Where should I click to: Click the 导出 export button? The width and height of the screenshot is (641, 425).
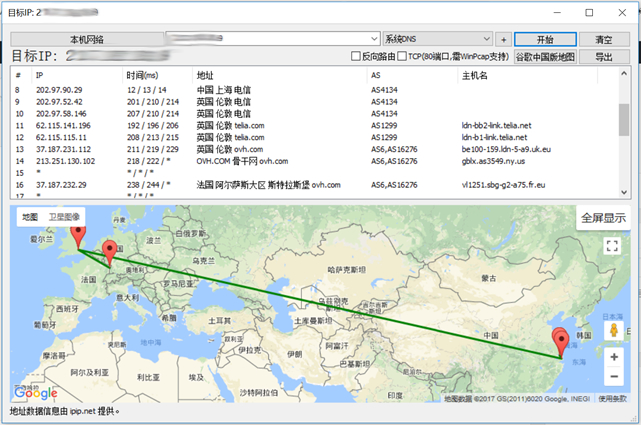pos(603,57)
